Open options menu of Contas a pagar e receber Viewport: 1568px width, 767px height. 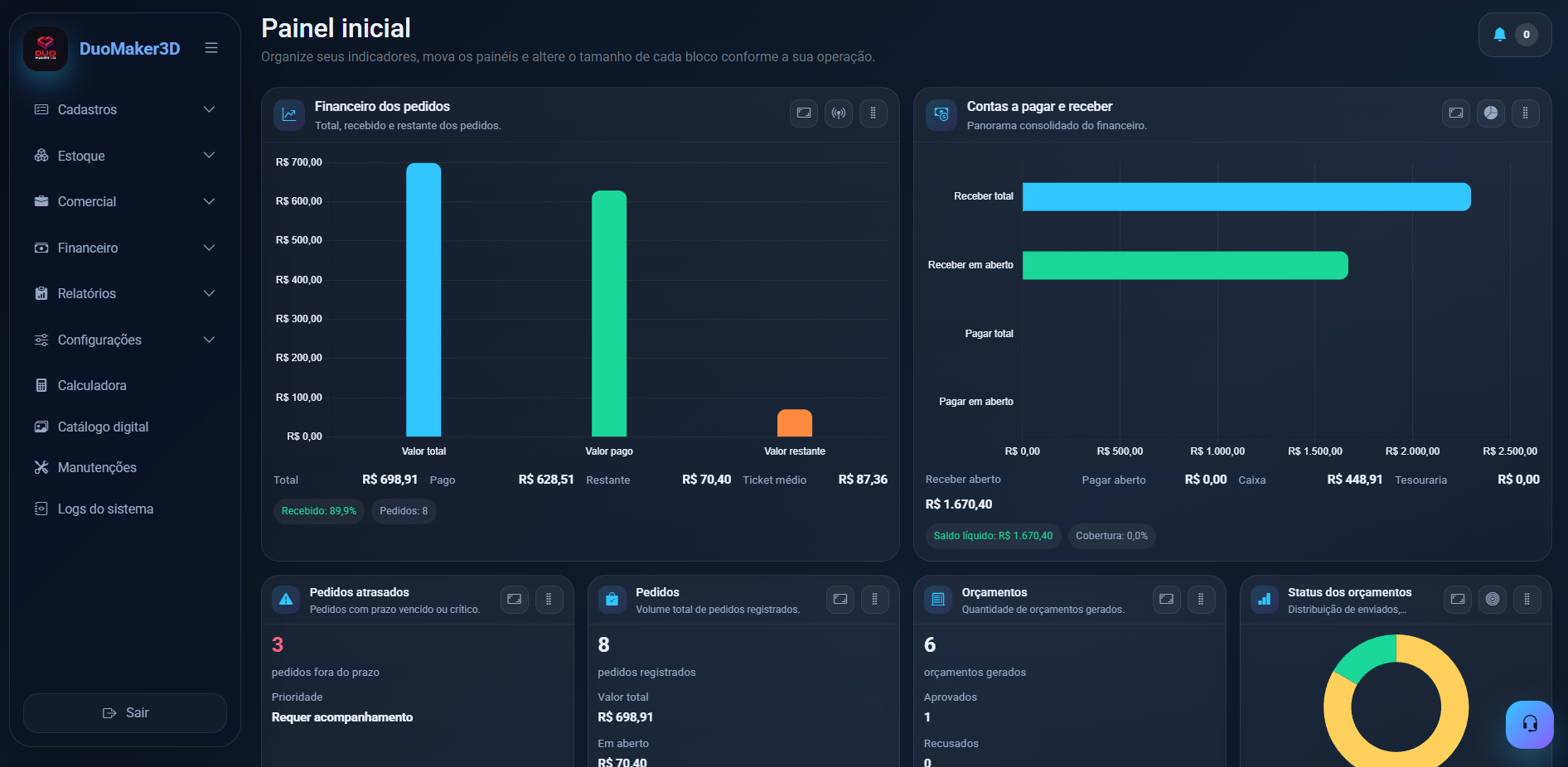click(x=1526, y=113)
